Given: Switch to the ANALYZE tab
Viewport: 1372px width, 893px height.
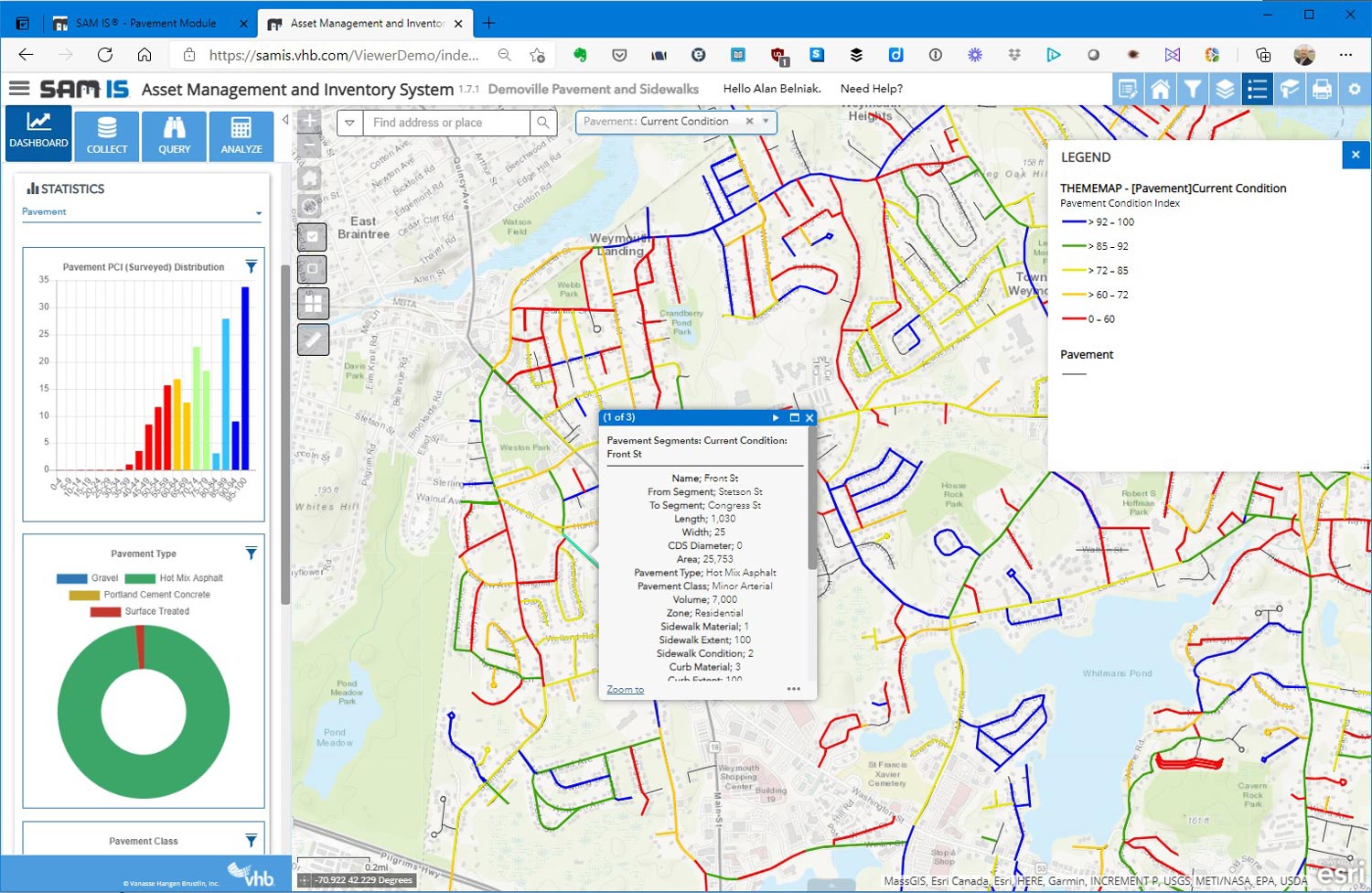Looking at the screenshot, I should pos(241,135).
